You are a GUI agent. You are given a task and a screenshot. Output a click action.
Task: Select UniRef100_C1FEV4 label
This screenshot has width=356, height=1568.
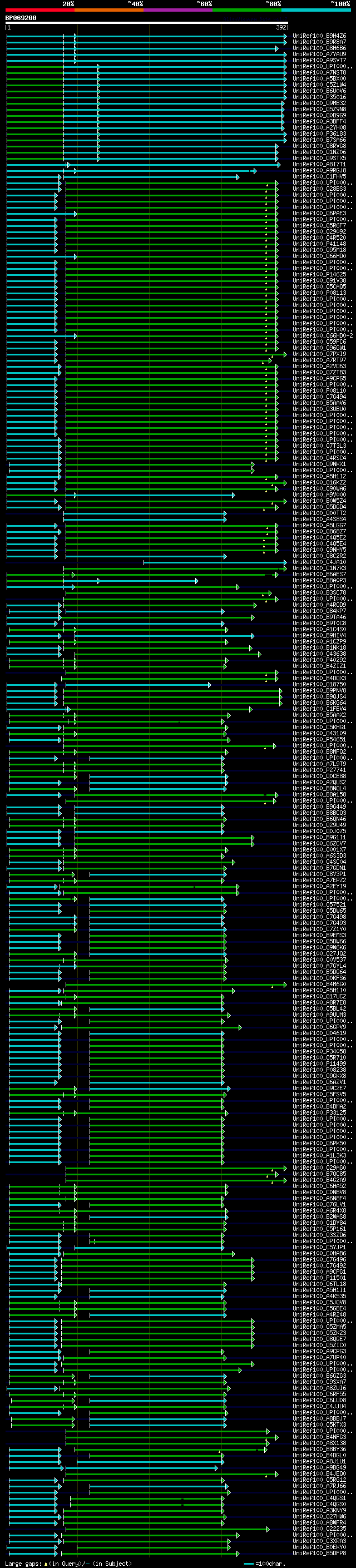319,709
